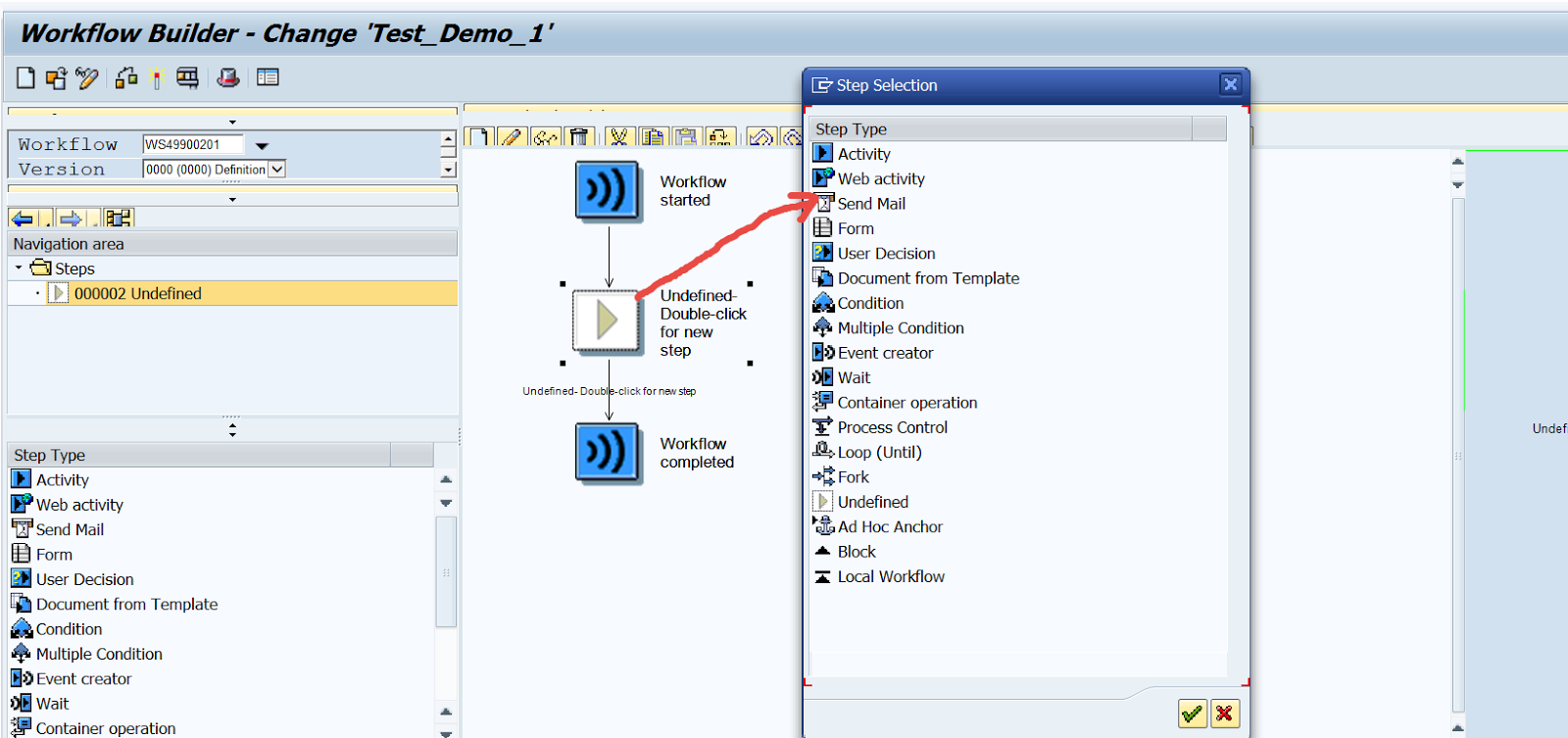
Task: Open the Workflow ID dropdown arrow
Action: pos(262,145)
